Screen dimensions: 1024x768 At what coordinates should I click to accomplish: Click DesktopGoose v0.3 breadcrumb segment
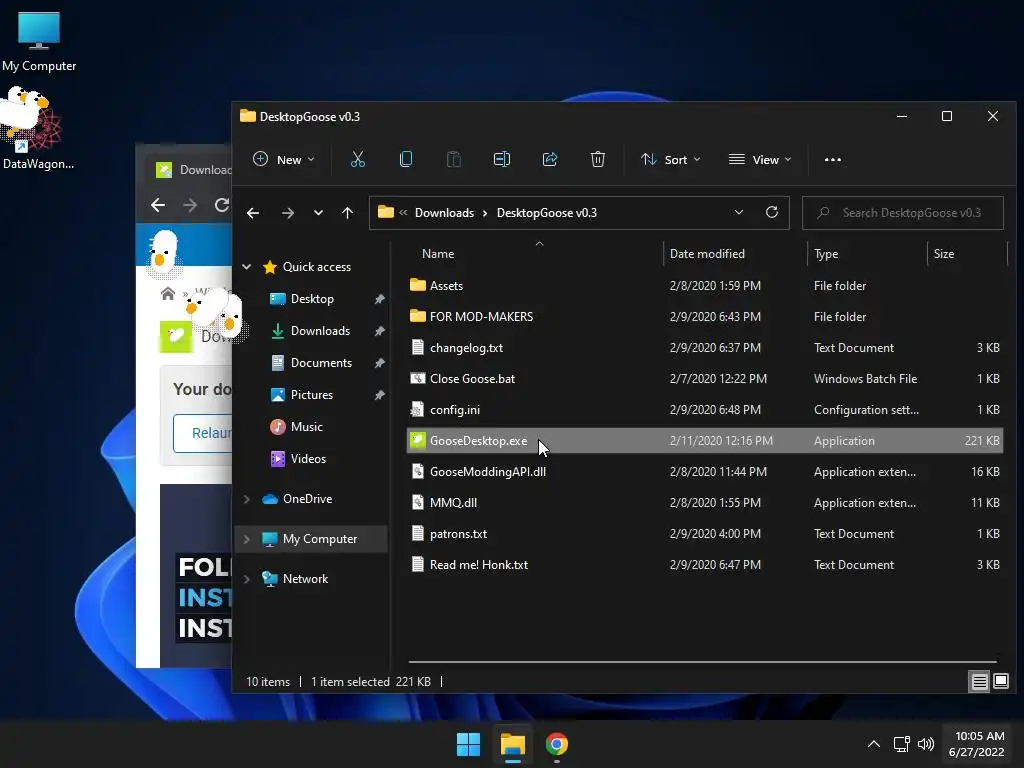coord(547,213)
